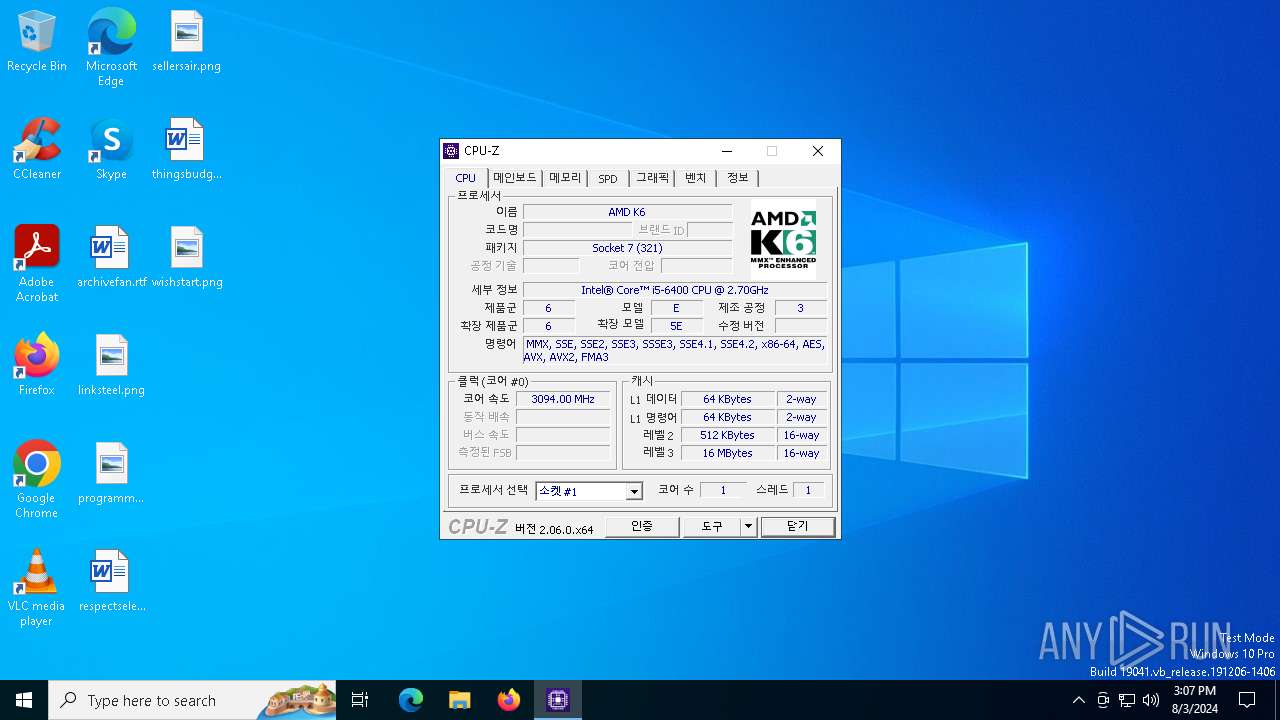Click the Type here to search box
1280x720 pixels.
click(x=193, y=700)
